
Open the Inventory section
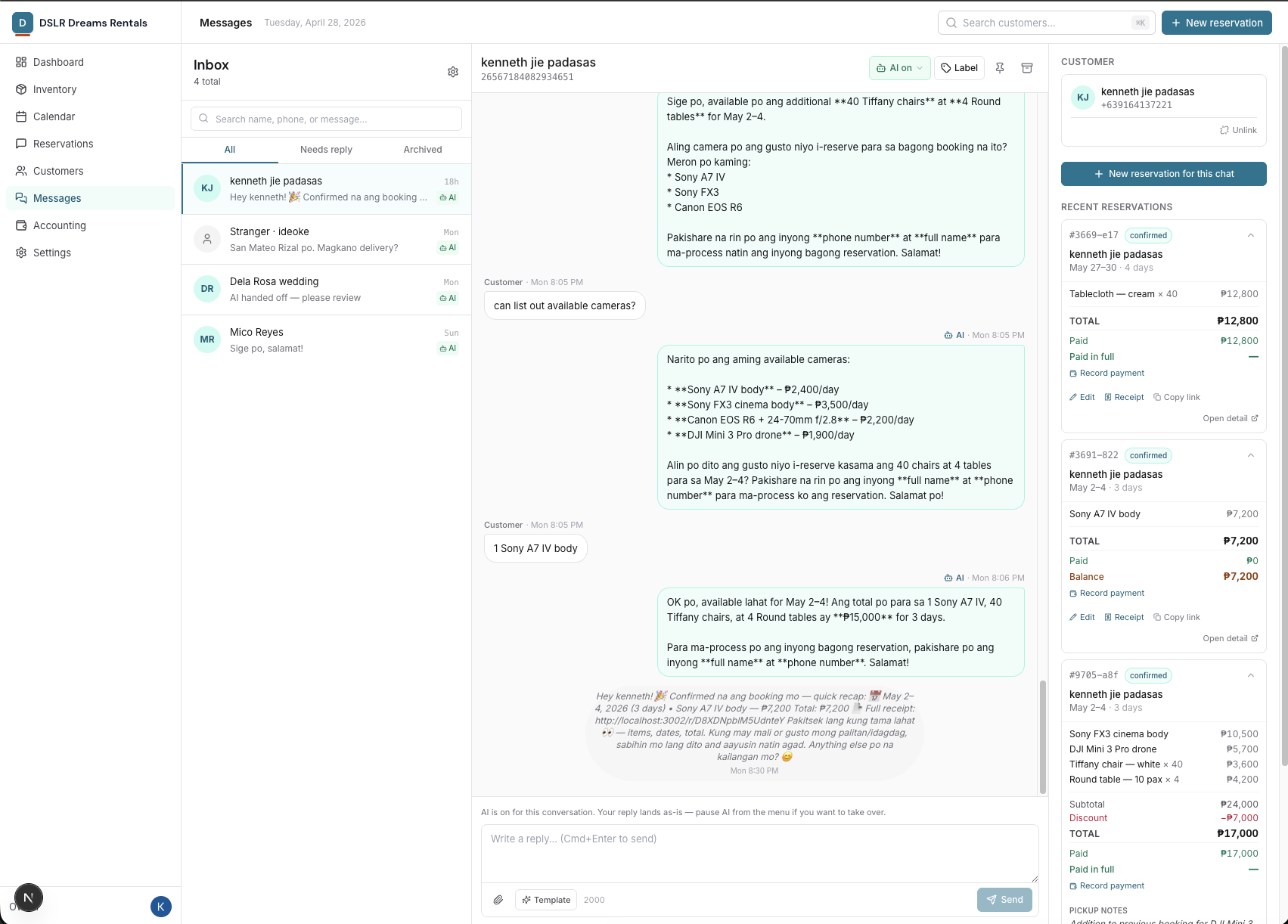pyautogui.click(x=54, y=89)
